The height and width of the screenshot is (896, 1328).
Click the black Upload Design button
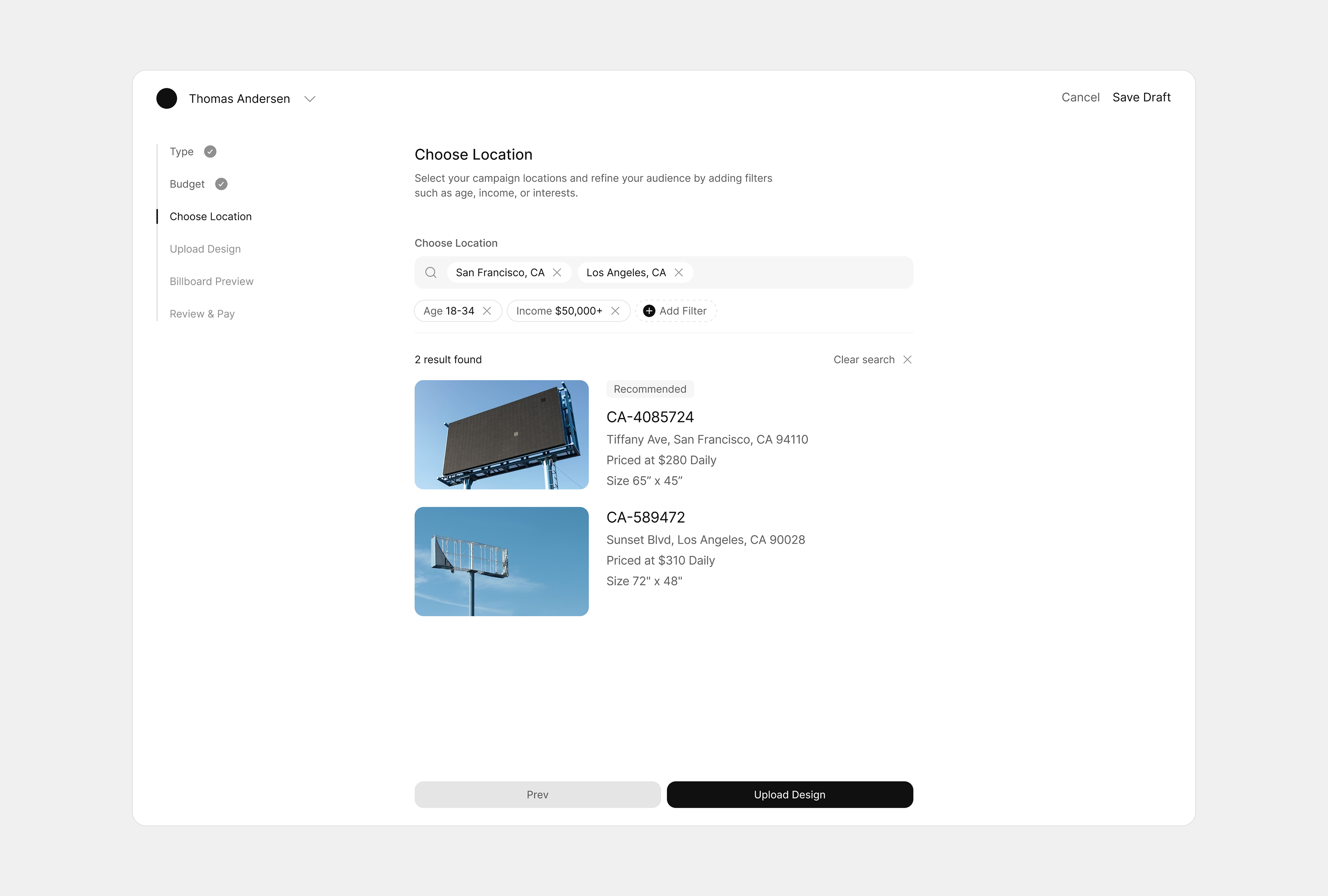pyautogui.click(x=790, y=794)
